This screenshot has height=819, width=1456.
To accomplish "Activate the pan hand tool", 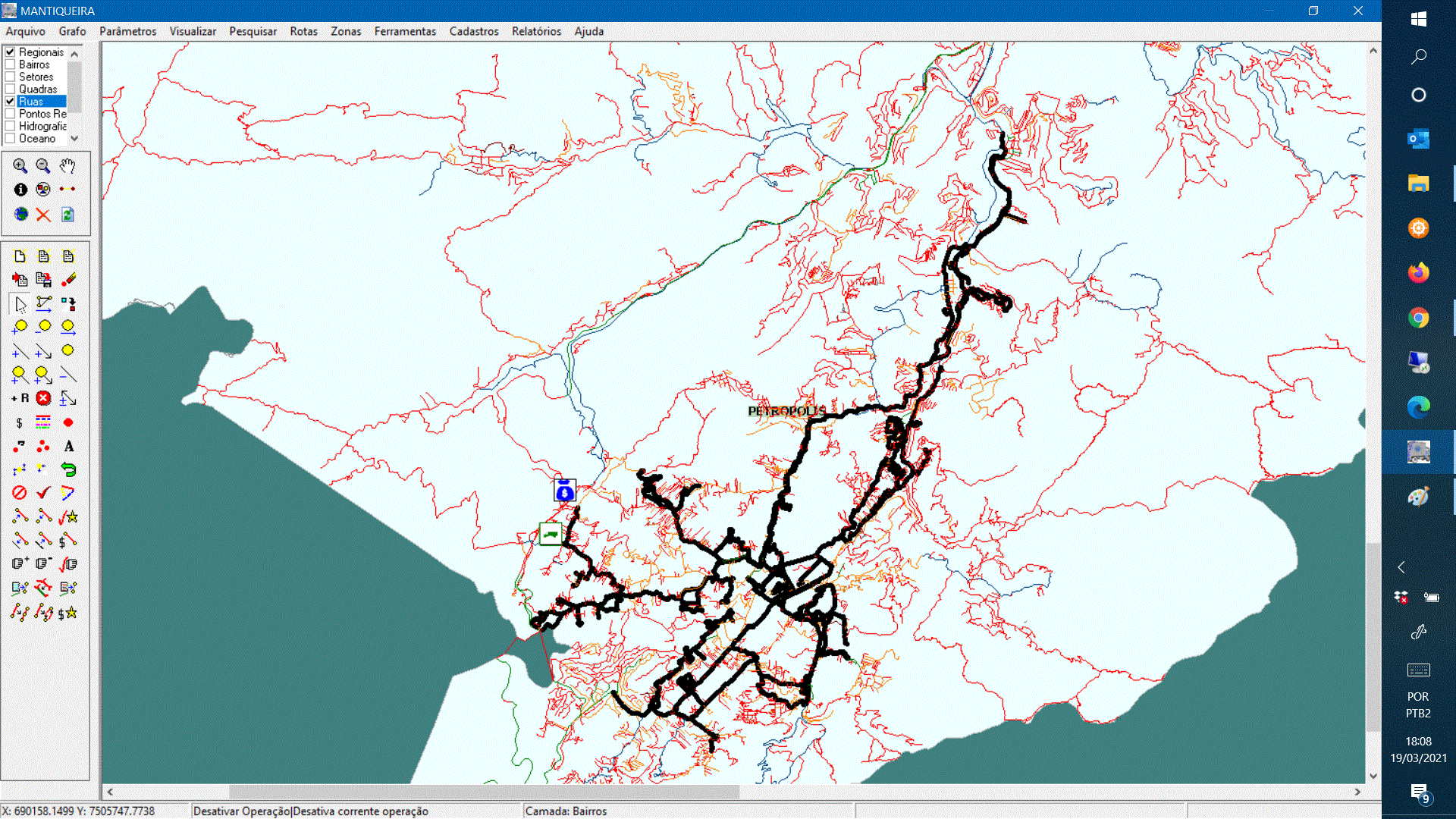I will [x=67, y=165].
